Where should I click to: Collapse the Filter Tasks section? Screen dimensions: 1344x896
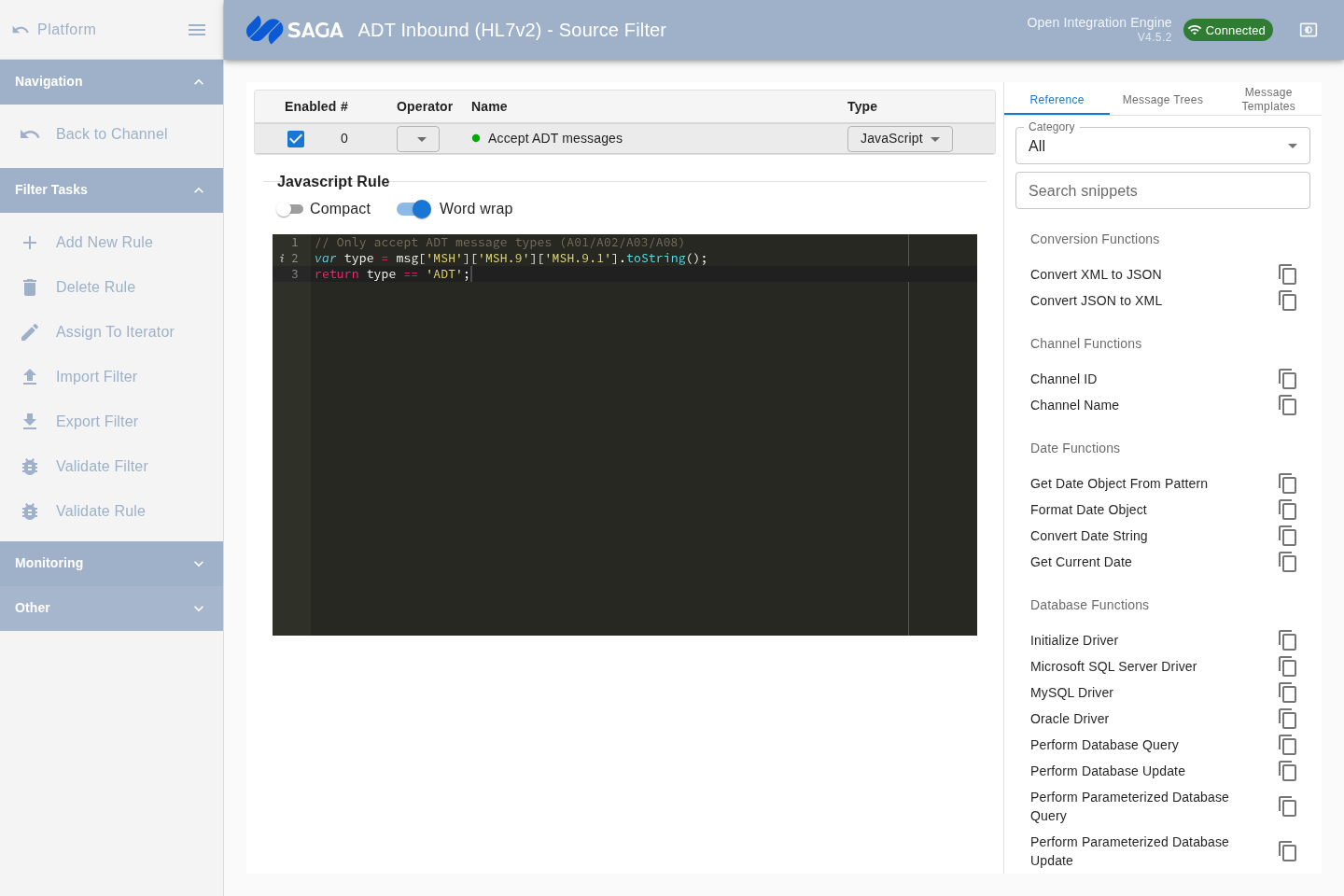(112, 190)
